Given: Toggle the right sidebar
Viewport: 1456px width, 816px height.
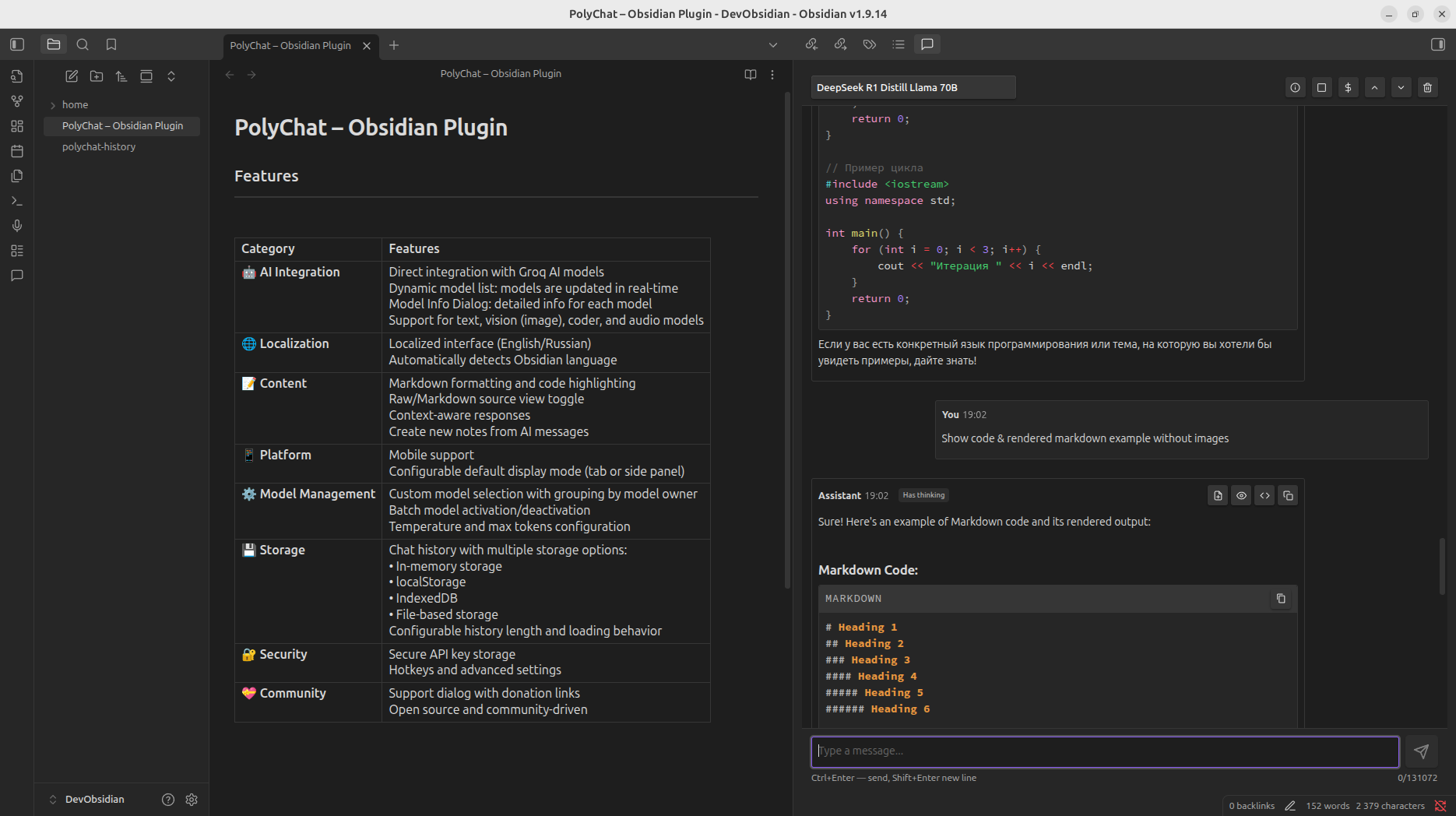Looking at the screenshot, I should coord(1437,44).
